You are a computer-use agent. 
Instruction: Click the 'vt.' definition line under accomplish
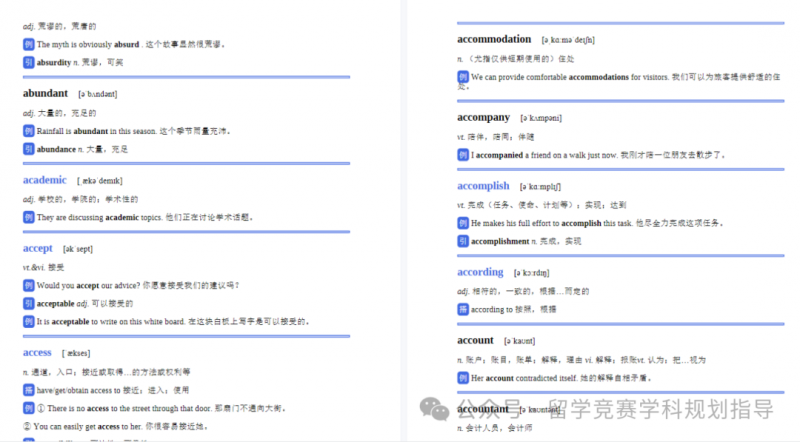coord(541,205)
